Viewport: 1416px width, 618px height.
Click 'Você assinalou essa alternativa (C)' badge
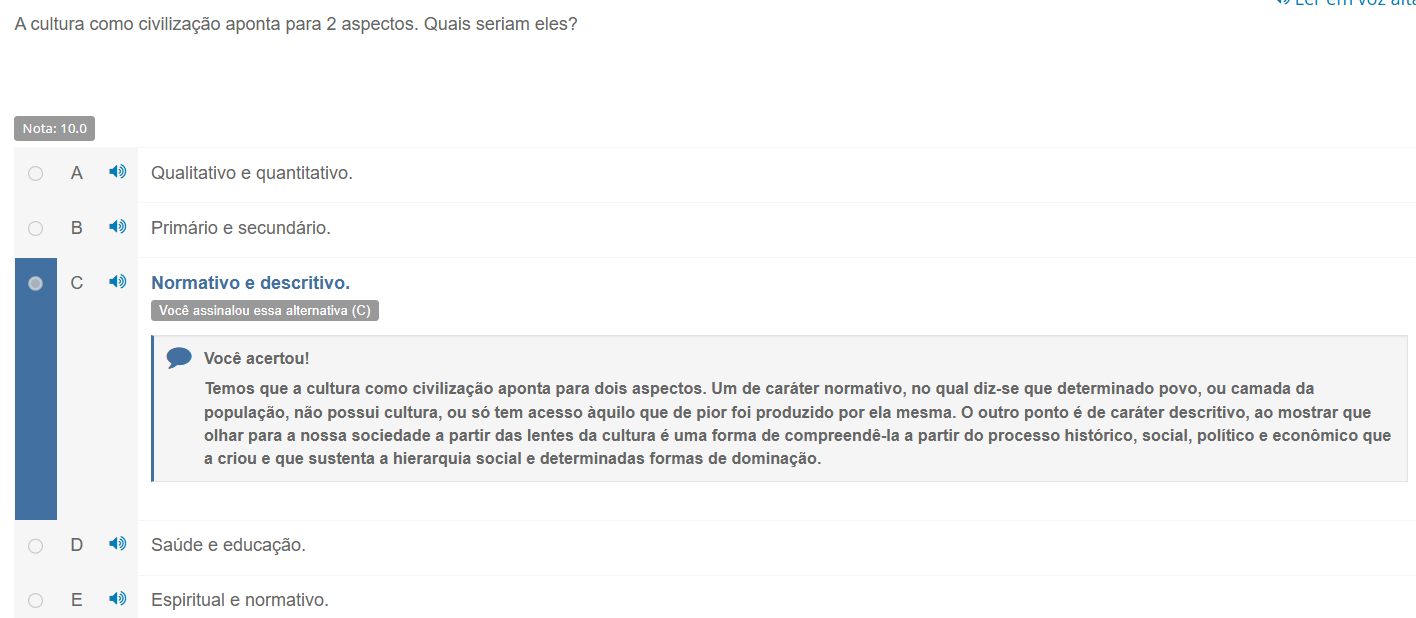pyautogui.click(x=265, y=311)
